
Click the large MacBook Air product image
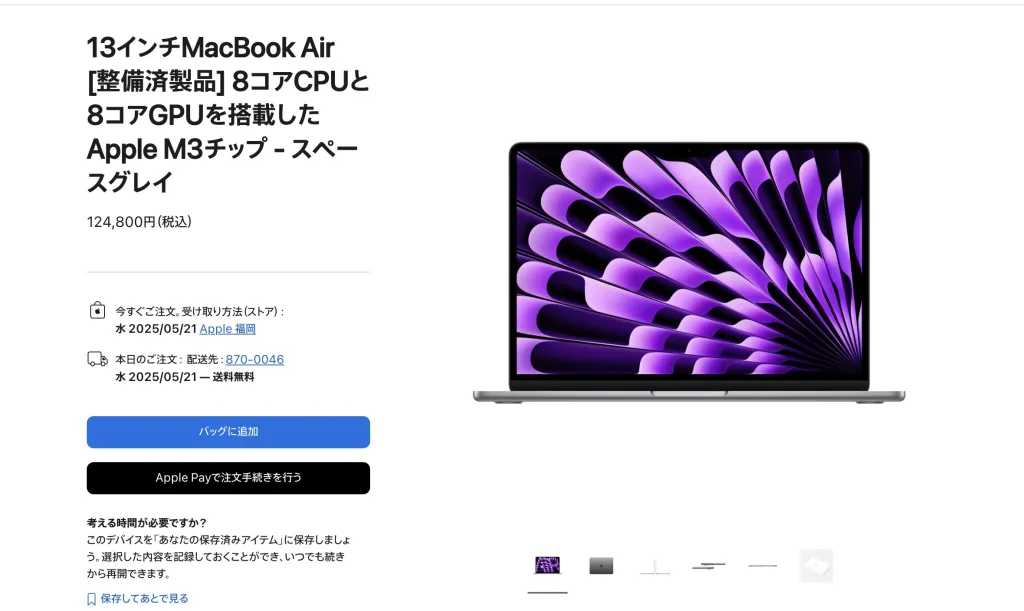point(689,273)
